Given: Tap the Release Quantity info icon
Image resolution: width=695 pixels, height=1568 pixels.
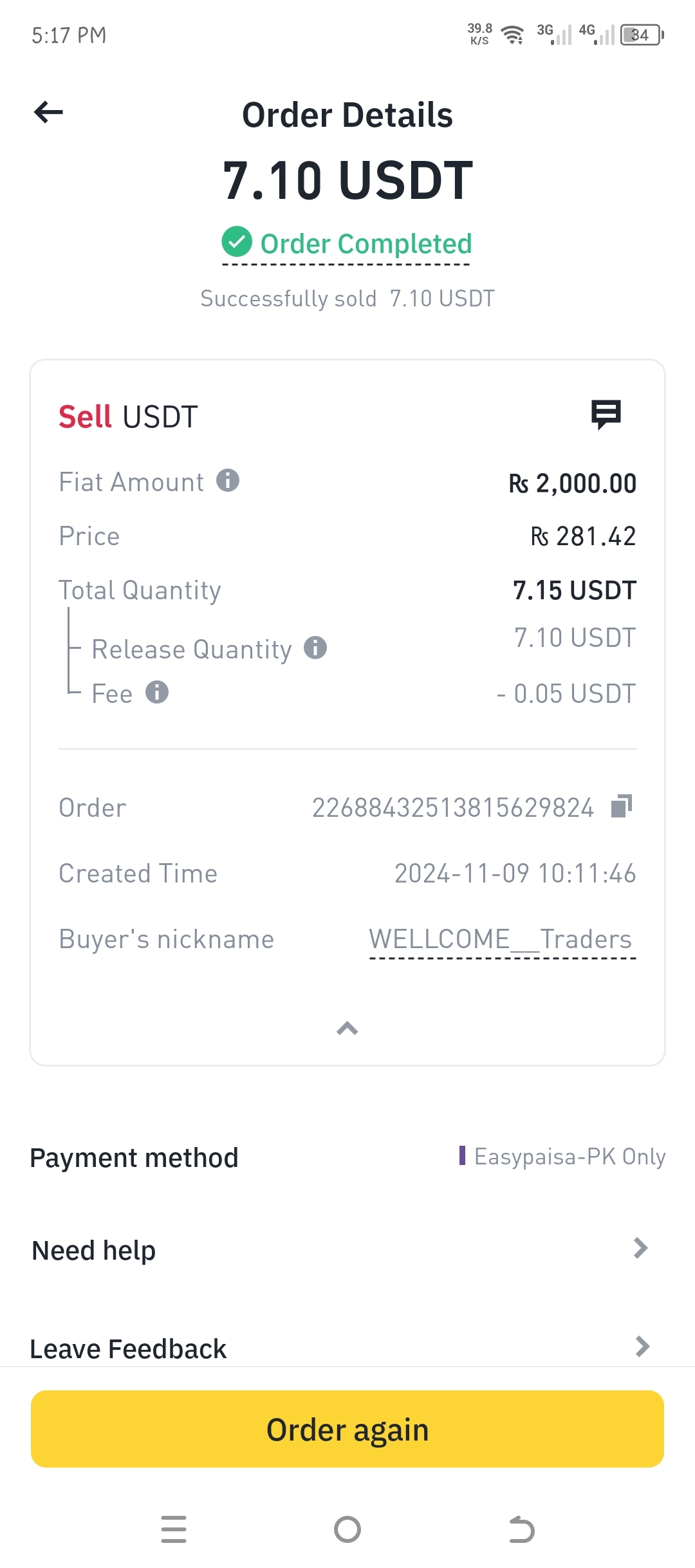Looking at the screenshot, I should 315,648.
